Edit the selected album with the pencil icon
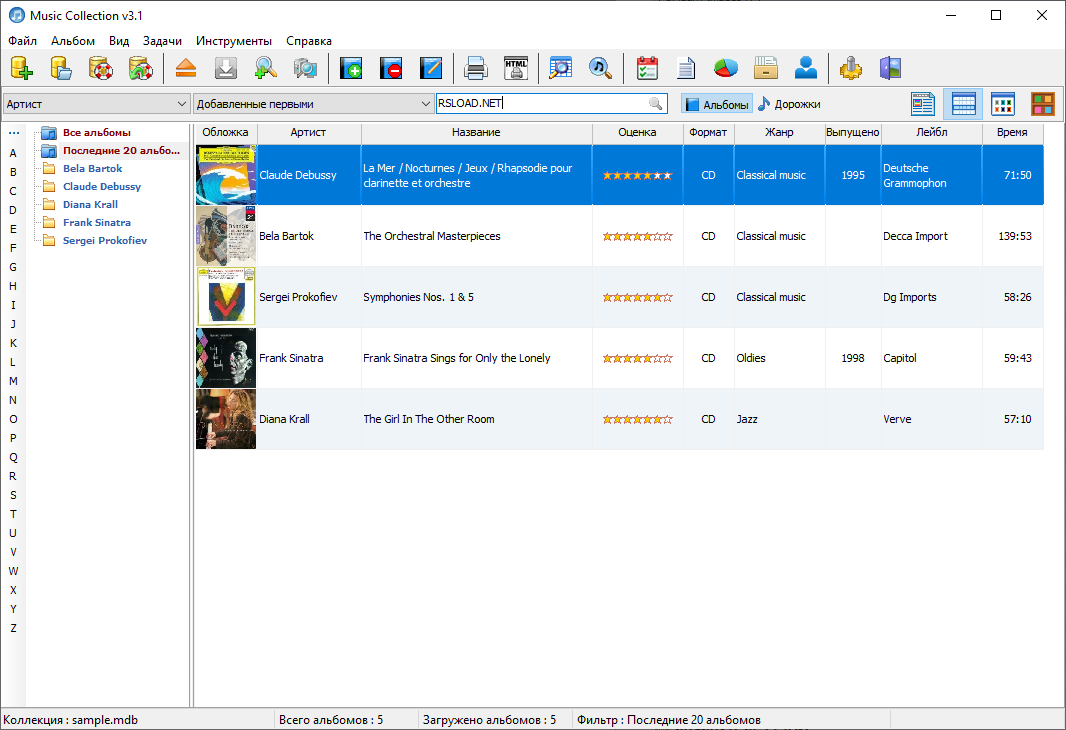Screen dimensions: 1066x730 [x=431, y=68]
